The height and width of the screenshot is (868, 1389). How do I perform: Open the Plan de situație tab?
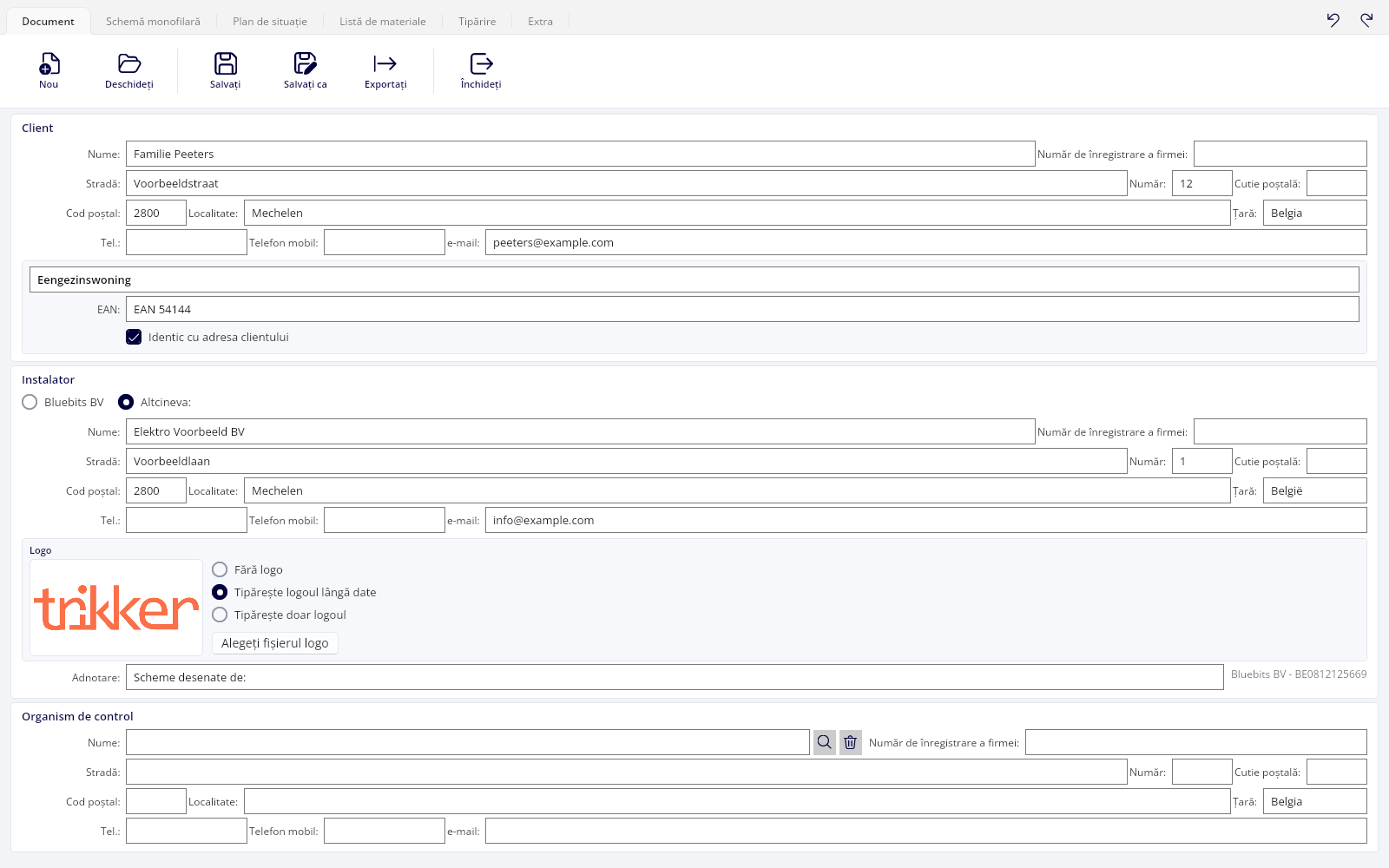click(x=270, y=21)
